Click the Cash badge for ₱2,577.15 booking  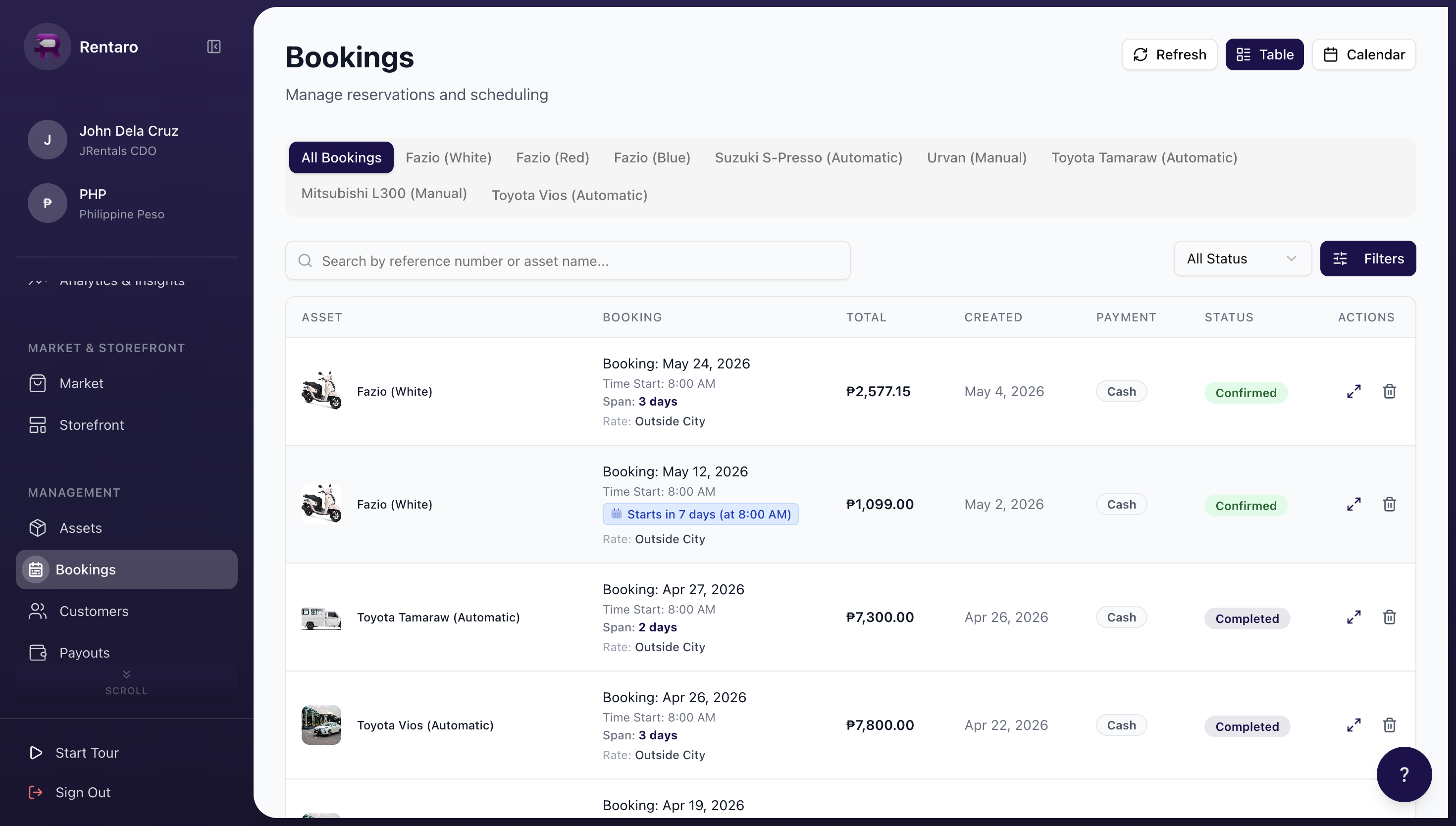[1121, 391]
